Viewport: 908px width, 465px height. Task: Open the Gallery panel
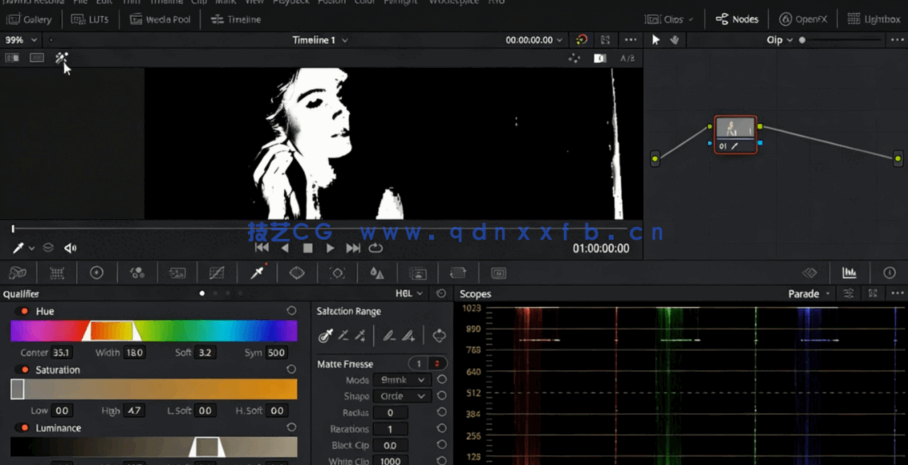pyautogui.click(x=30, y=19)
